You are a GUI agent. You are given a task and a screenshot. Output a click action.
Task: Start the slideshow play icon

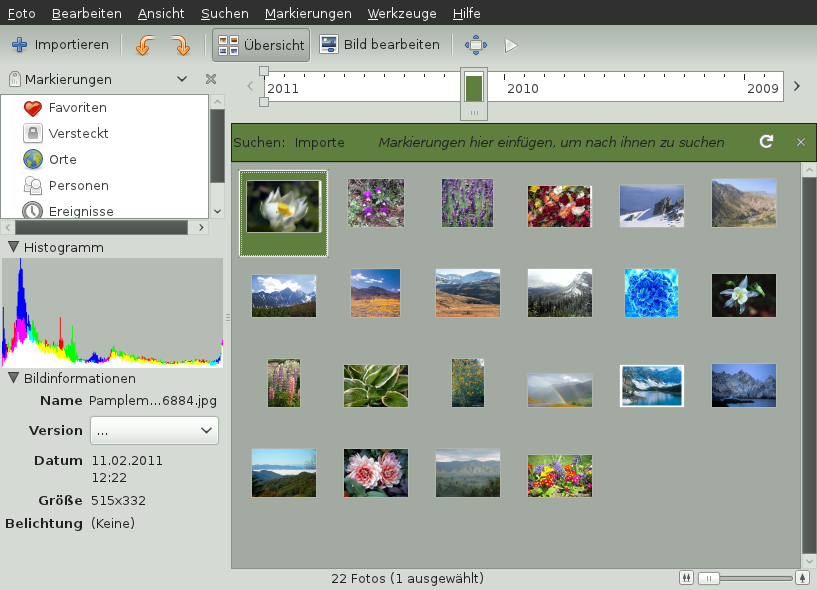pyautogui.click(x=511, y=45)
